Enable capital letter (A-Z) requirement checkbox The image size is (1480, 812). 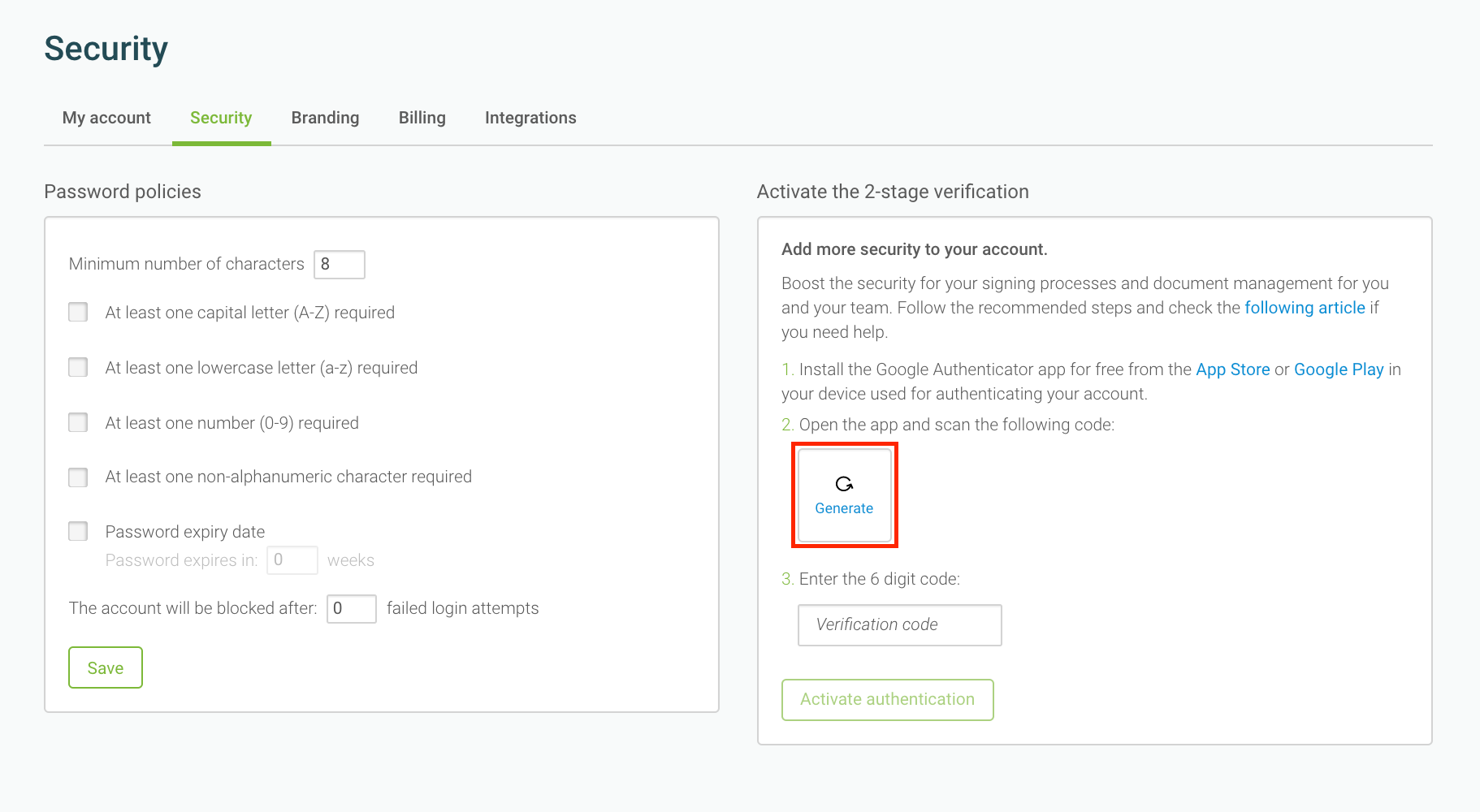pyautogui.click(x=79, y=313)
